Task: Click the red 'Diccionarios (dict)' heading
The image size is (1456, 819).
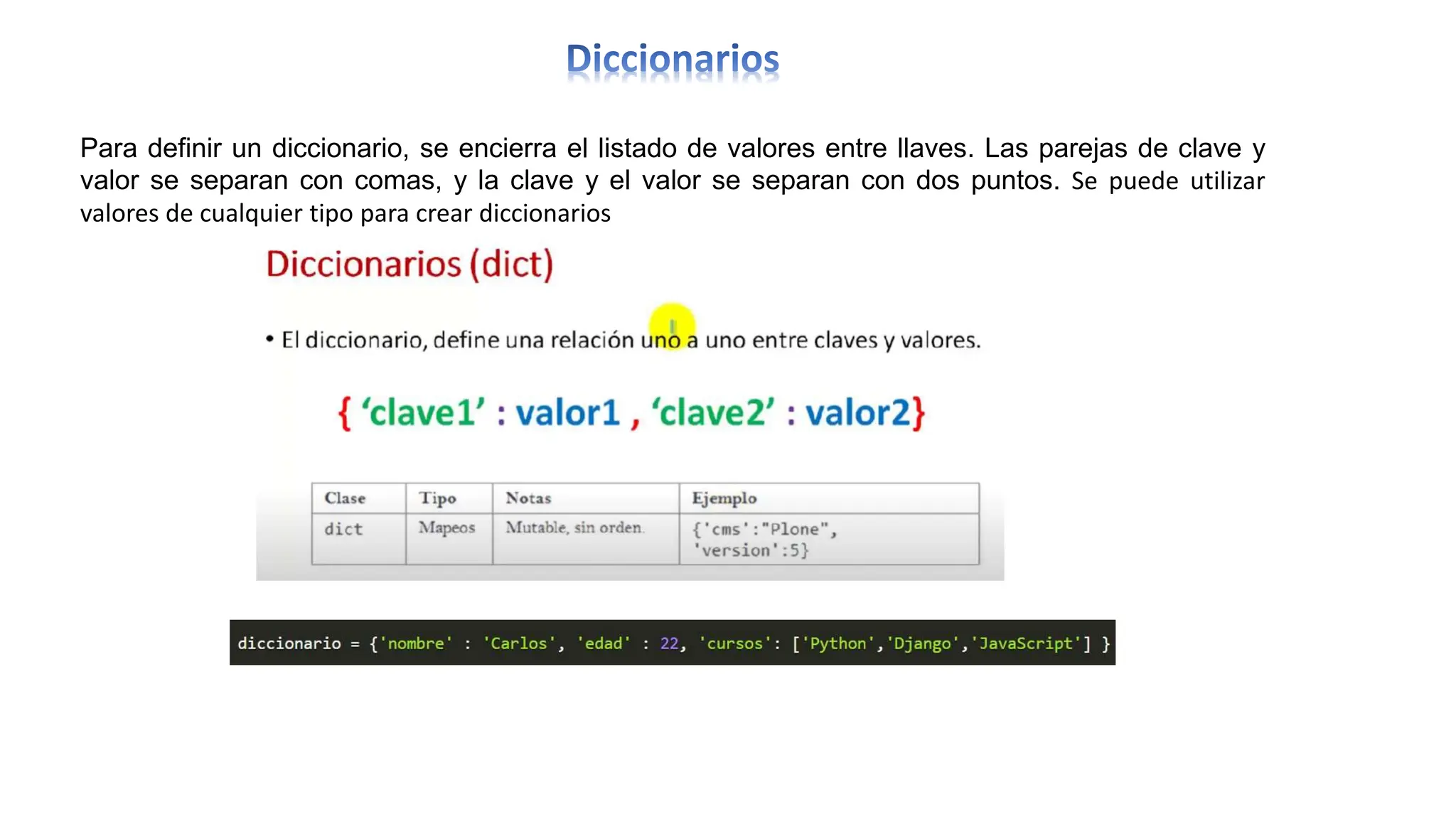Action: pyautogui.click(x=409, y=264)
